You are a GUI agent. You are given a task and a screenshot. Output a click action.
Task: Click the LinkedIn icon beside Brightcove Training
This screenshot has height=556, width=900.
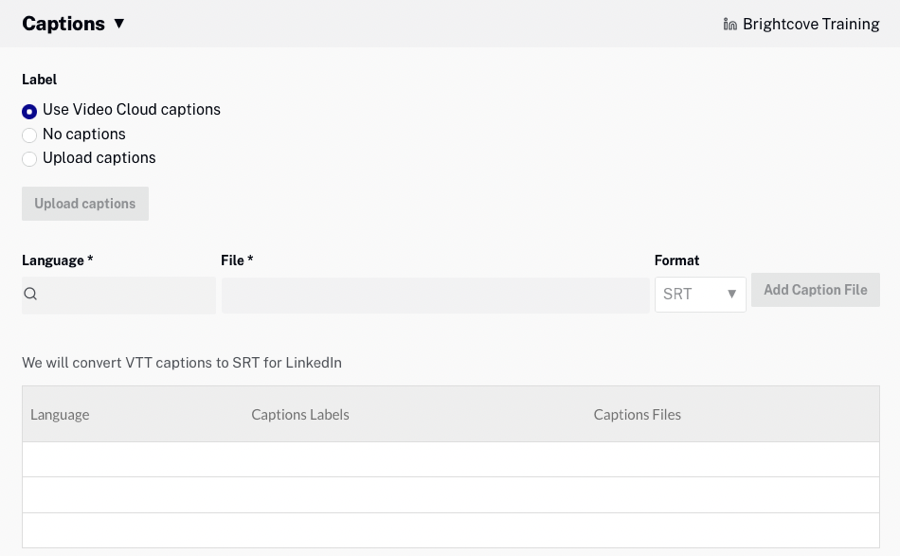(x=730, y=24)
